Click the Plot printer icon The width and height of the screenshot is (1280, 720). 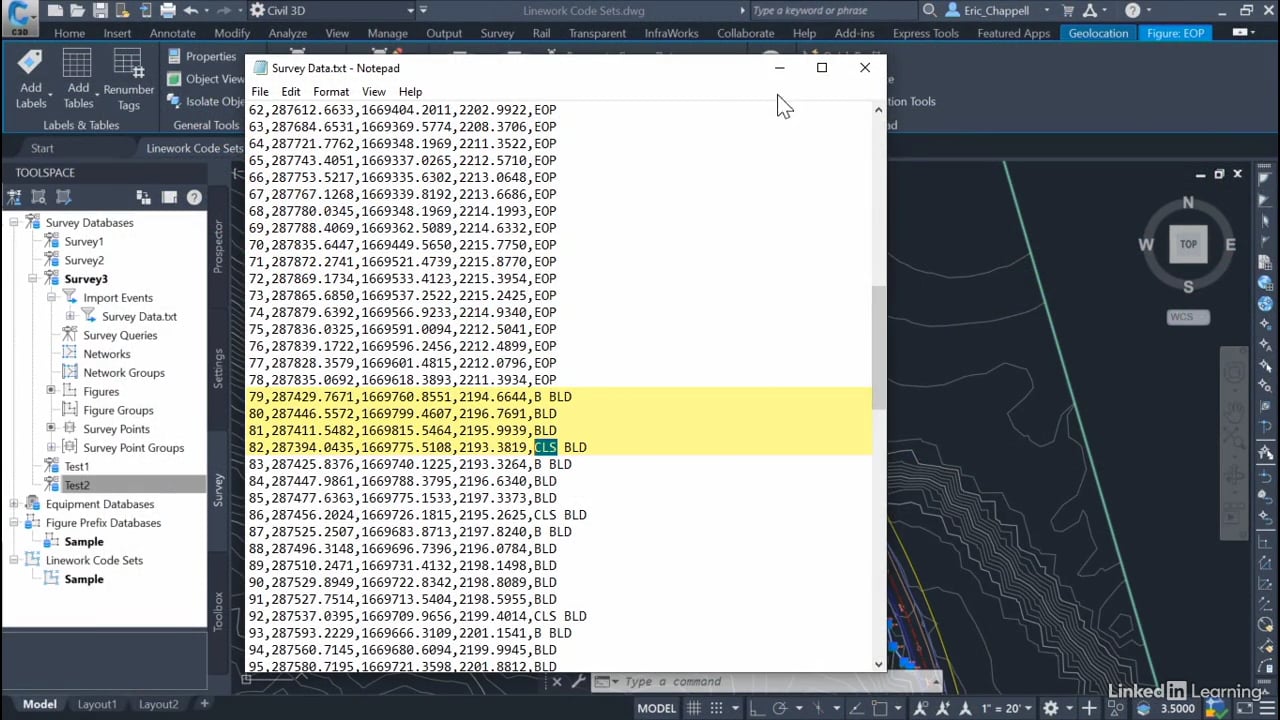coord(167,11)
